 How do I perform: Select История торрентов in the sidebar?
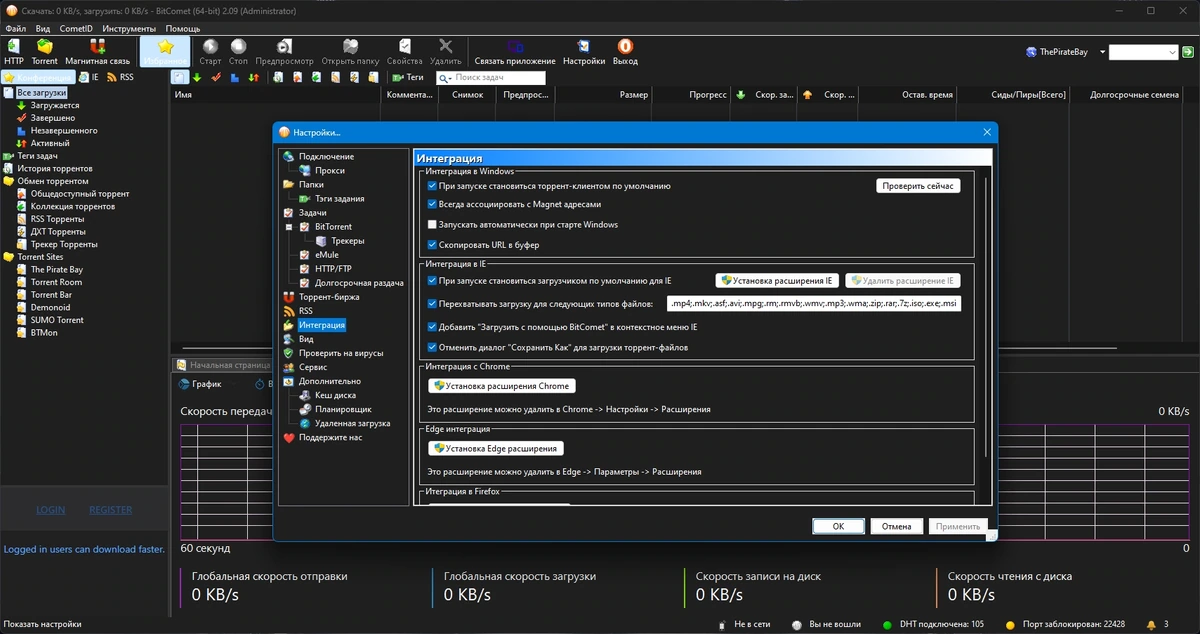coord(47,169)
